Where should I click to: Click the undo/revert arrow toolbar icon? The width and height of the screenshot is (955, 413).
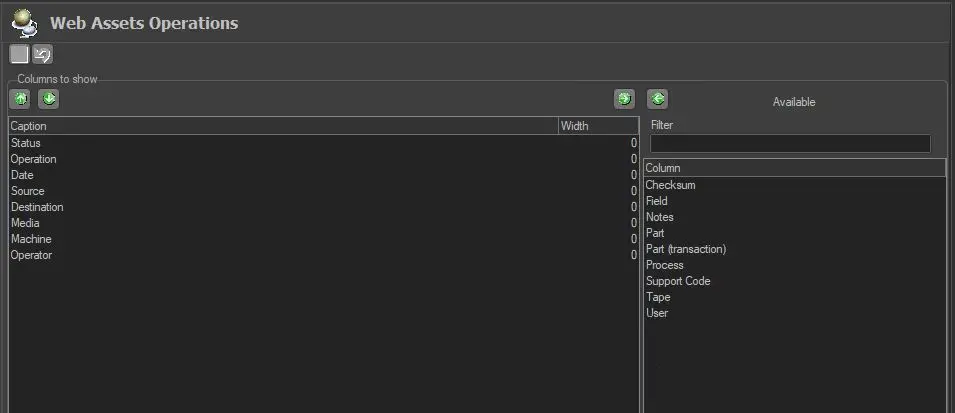tap(42, 55)
